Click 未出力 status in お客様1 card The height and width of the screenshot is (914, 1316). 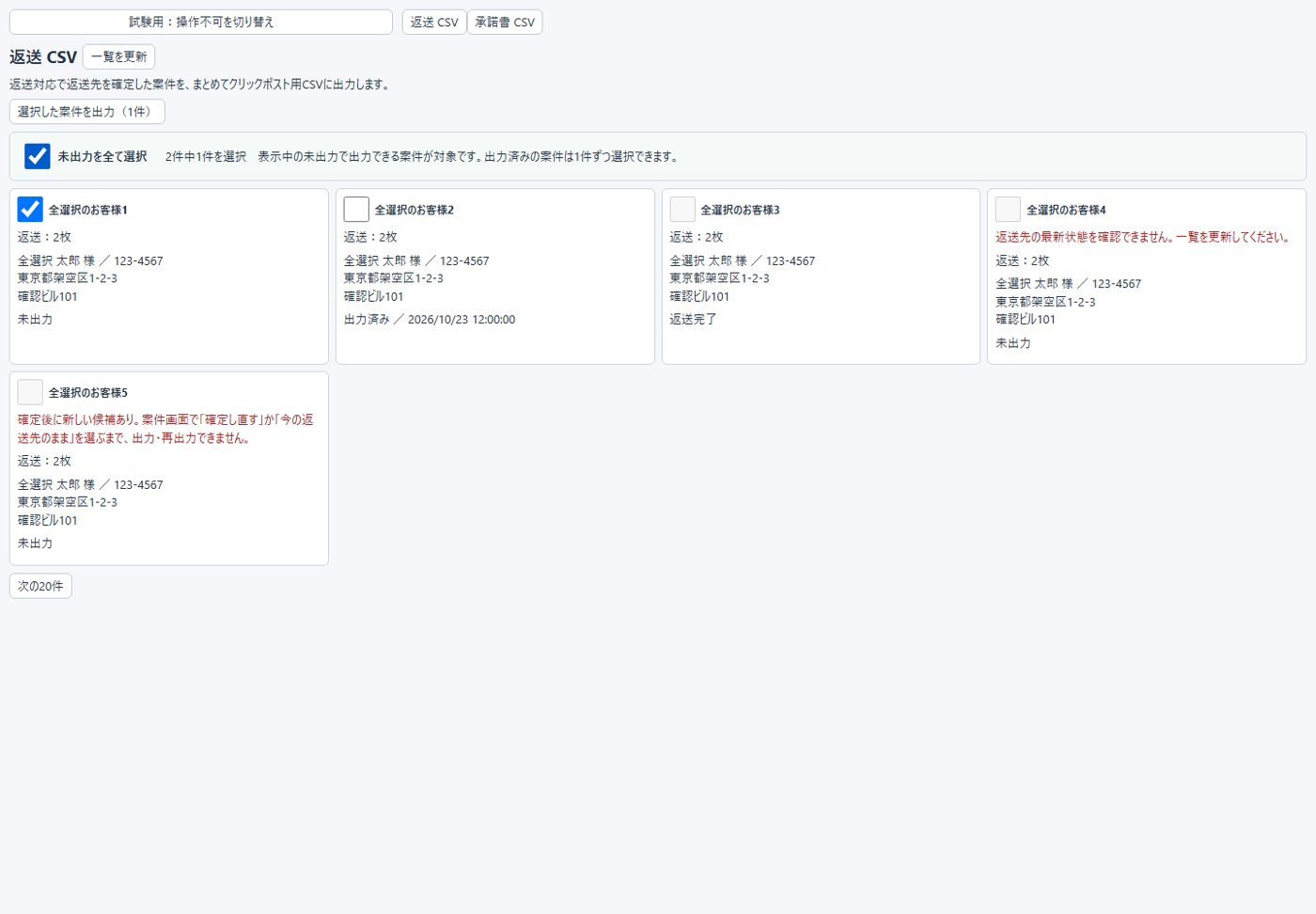35,320
